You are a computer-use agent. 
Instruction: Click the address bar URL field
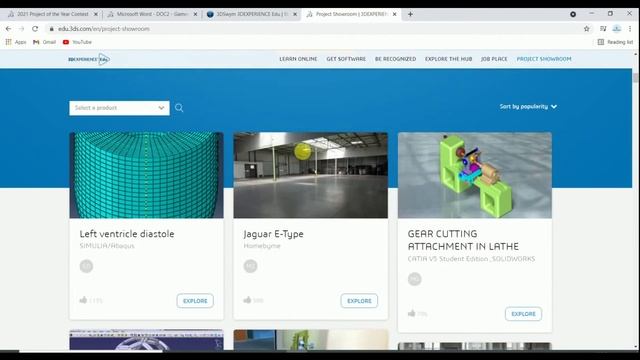(310, 29)
